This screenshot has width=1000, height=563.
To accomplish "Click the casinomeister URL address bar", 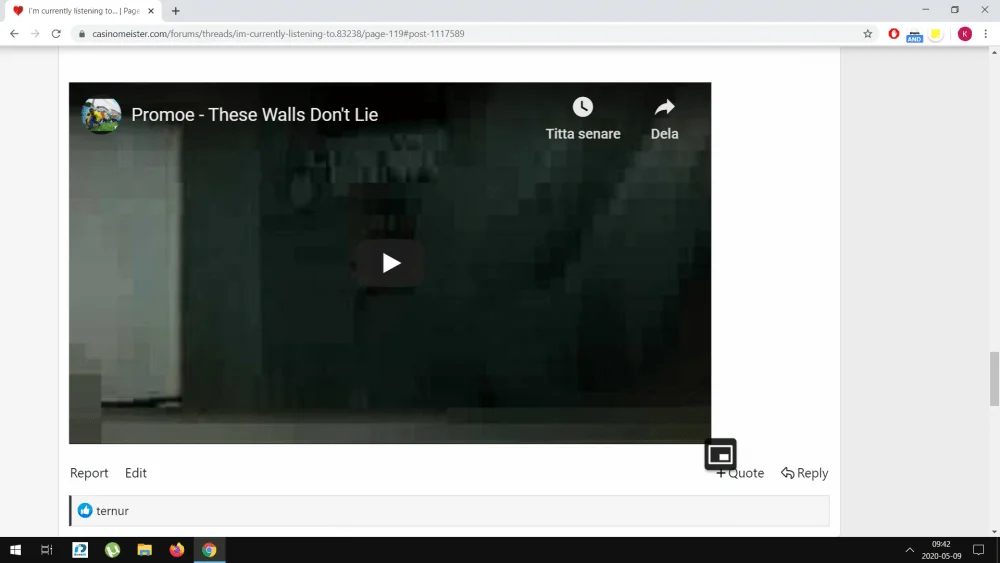I will 278,34.
